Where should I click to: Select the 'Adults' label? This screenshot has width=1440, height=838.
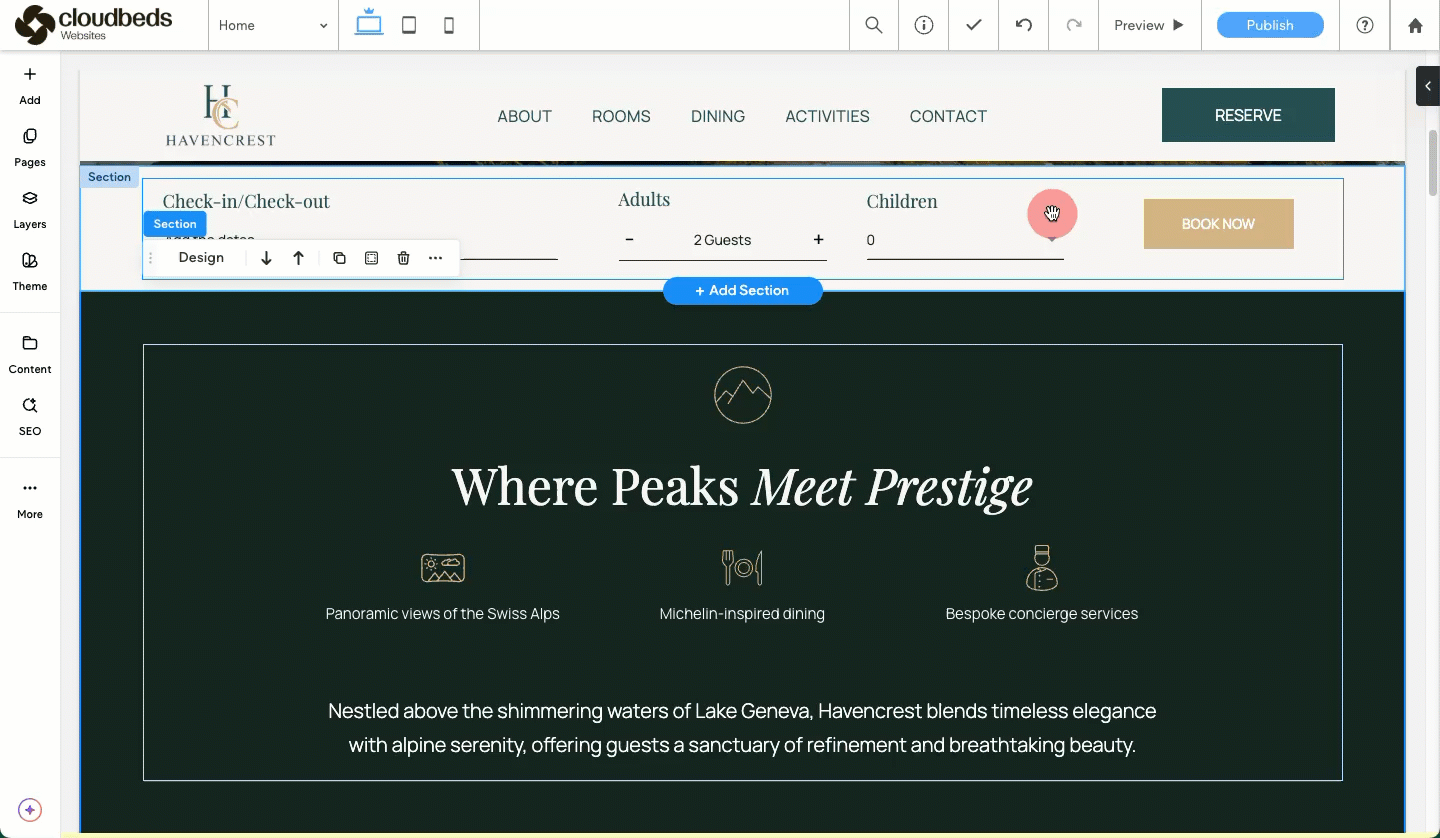click(x=644, y=199)
